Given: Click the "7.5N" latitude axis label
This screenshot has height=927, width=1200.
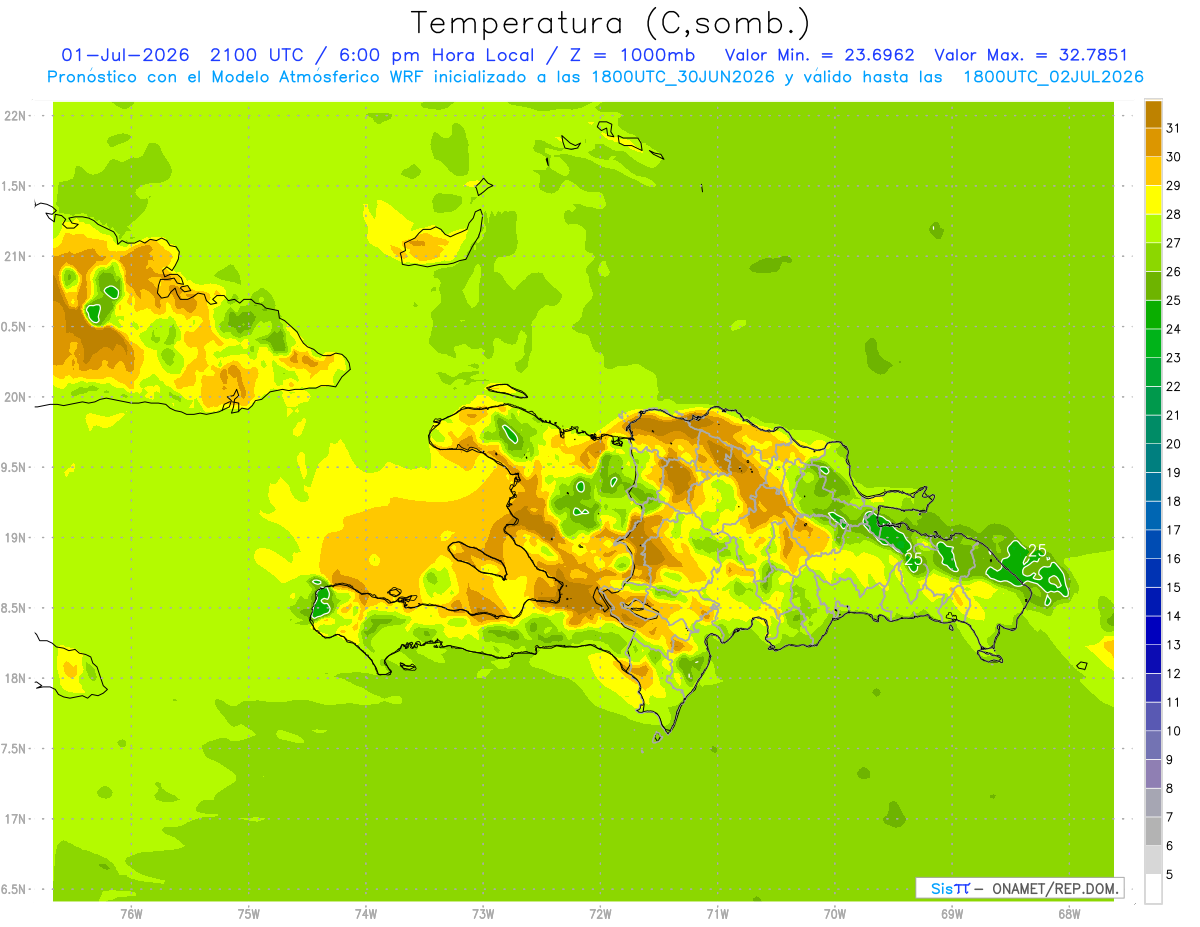Looking at the screenshot, I should coord(15,748).
